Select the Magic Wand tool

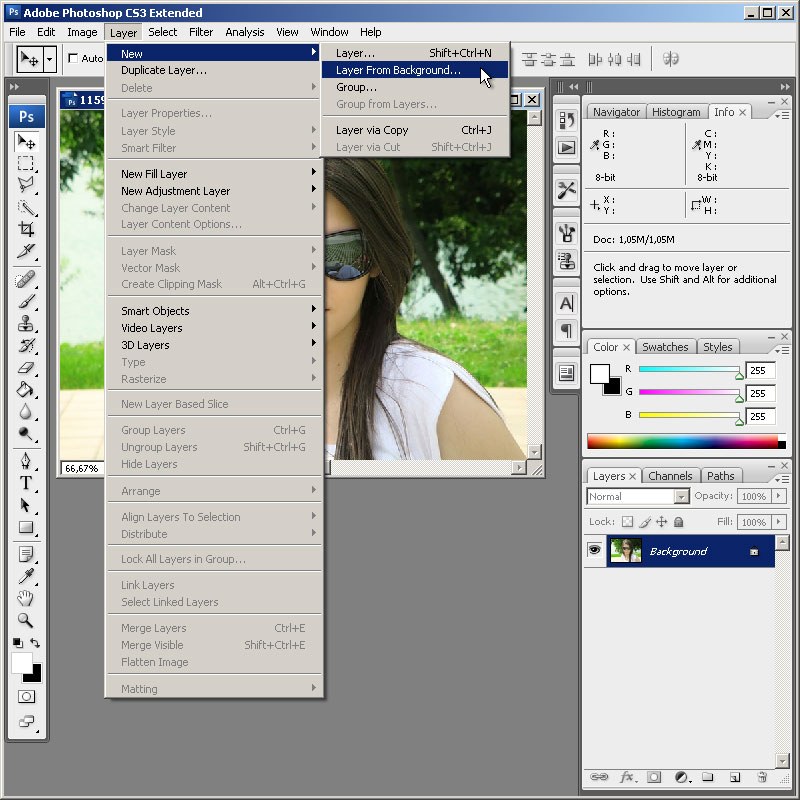pyautogui.click(x=26, y=207)
